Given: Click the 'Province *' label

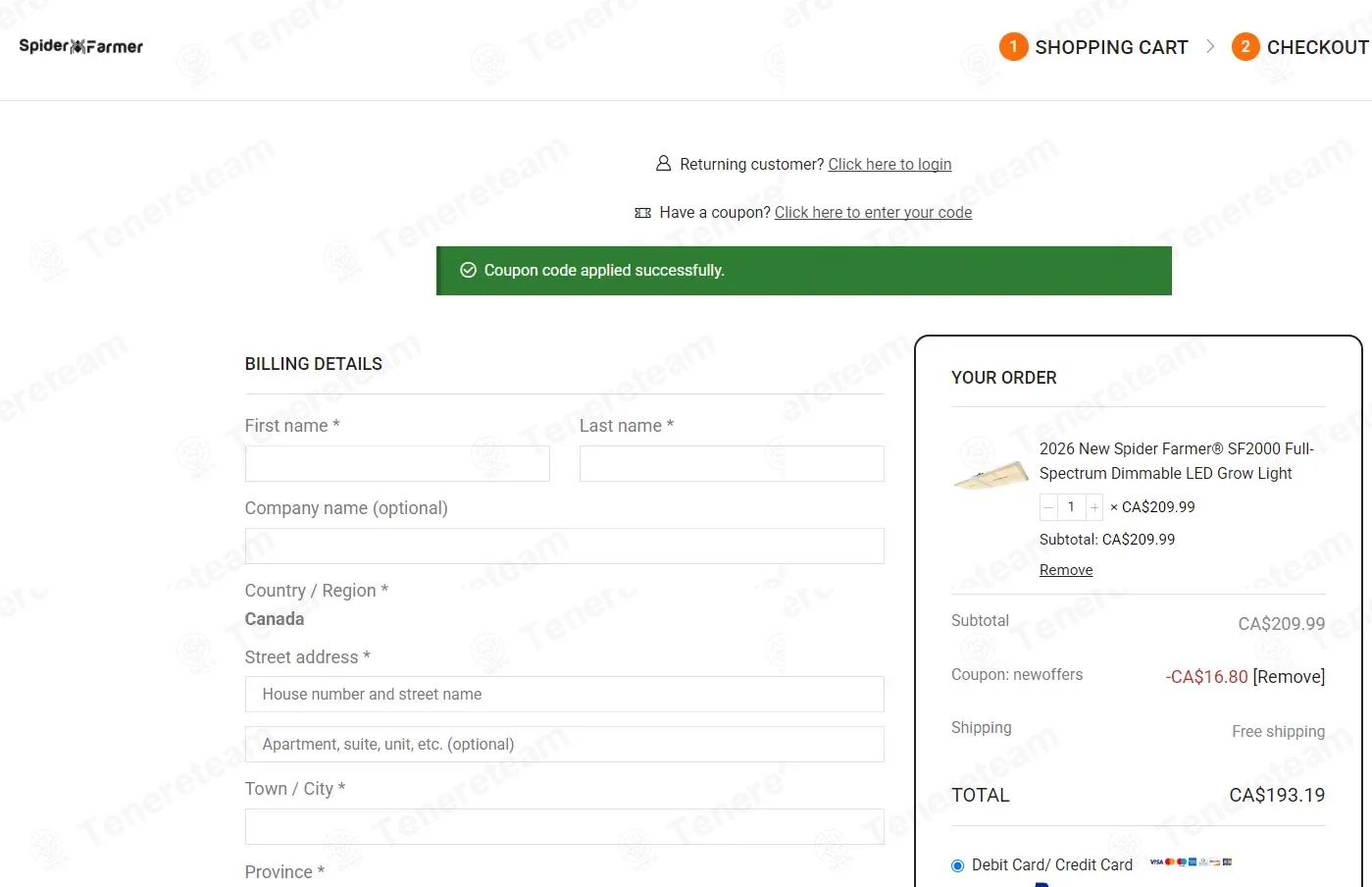Looking at the screenshot, I should [284, 871].
